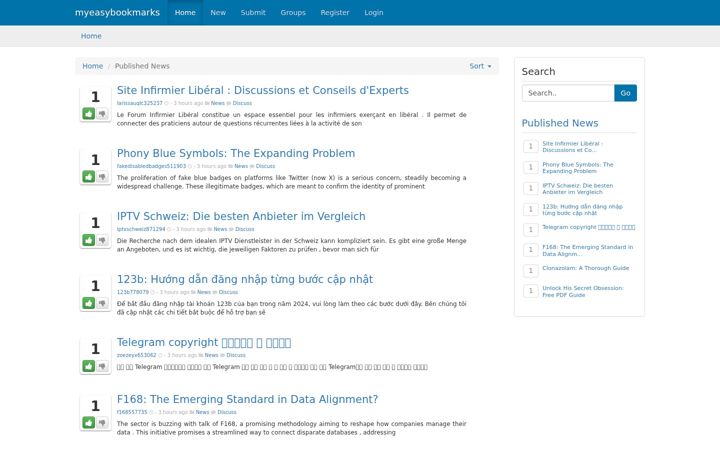Upvote the IPTV Schweiz post
The height and width of the screenshot is (450, 720).
coord(89,240)
